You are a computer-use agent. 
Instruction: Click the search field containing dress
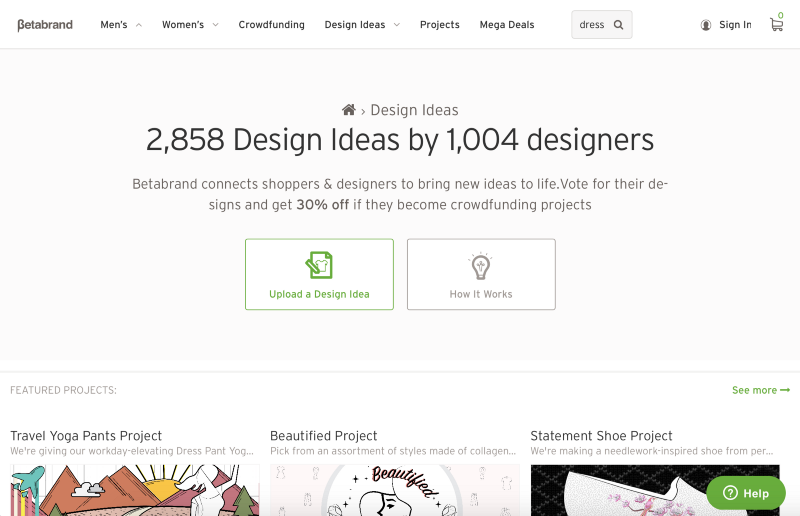point(592,25)
